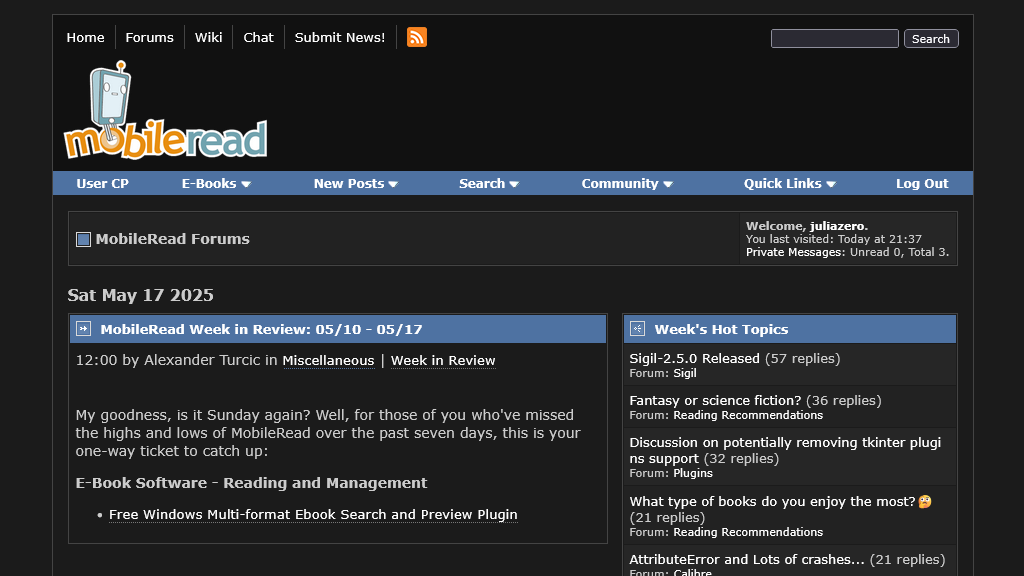Open Fantasy or science fiction? topic

[x=715, y=400]
